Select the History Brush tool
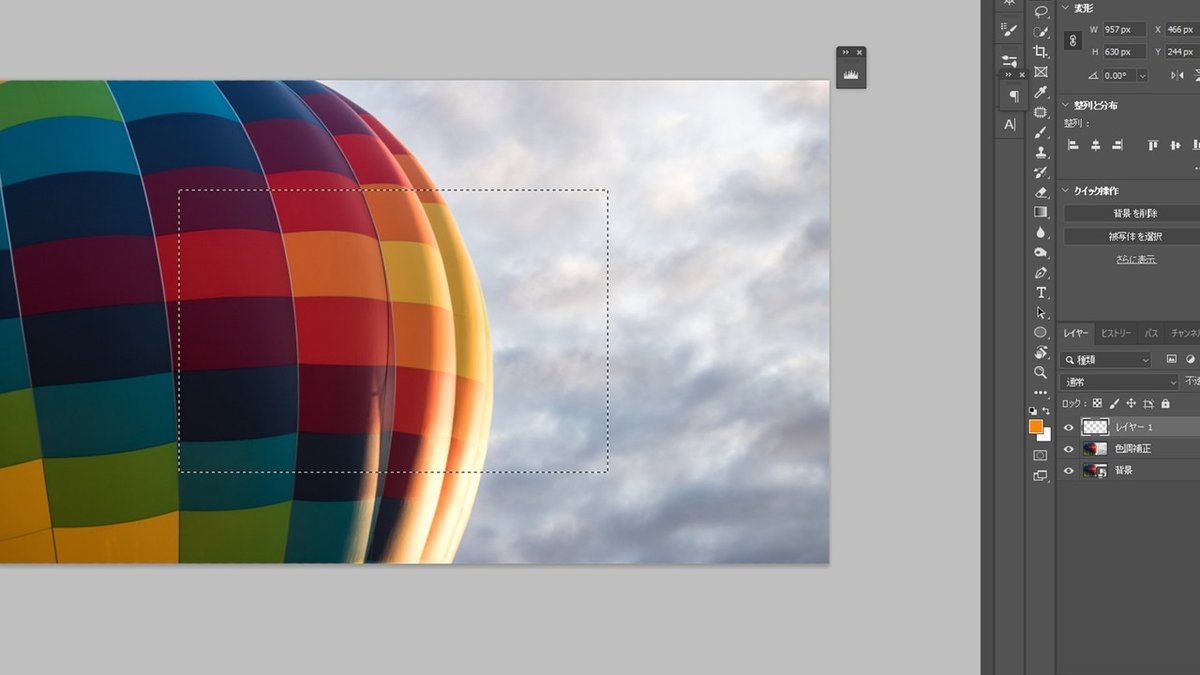1200x675 pixels. 1041,172
